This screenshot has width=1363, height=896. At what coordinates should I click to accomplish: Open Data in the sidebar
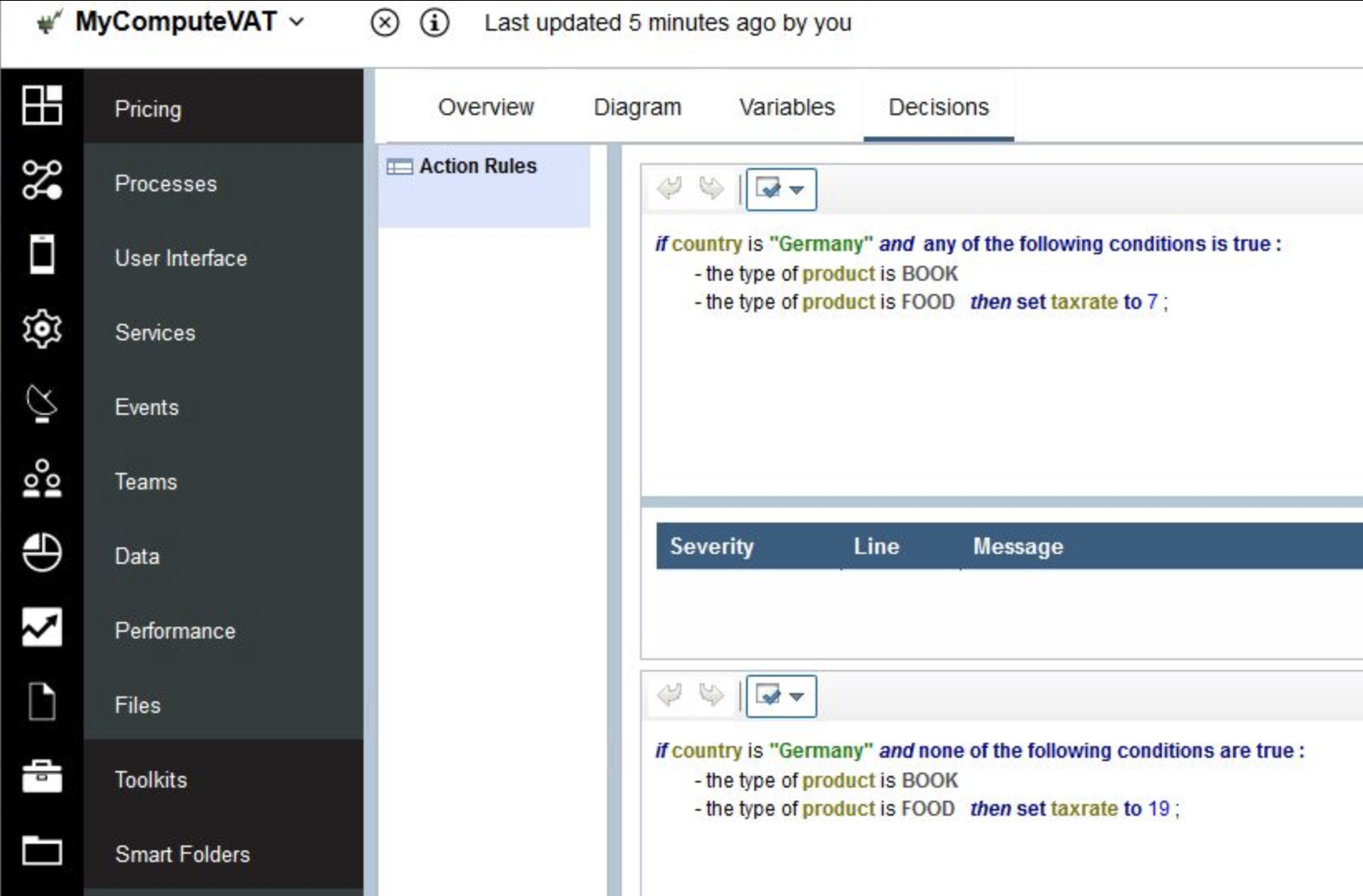(224, 556)
